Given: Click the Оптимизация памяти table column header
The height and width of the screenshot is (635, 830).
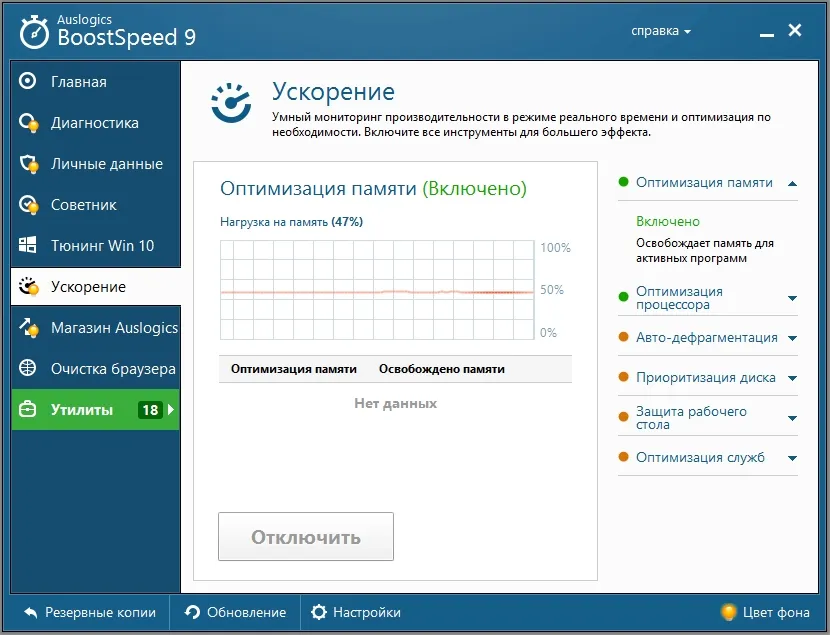Looking at the screenshot, I should (294, 369).
